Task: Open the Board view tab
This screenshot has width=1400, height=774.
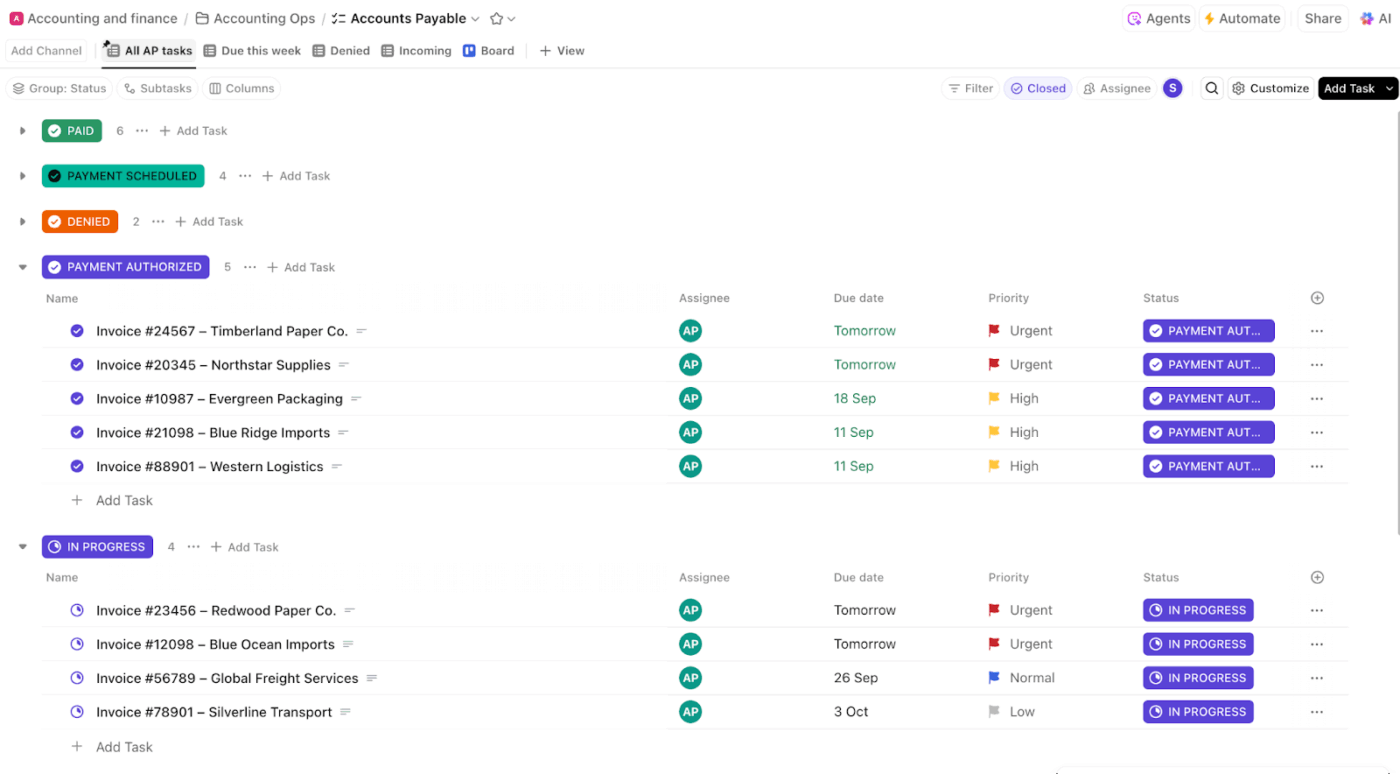Action: point(489,50)
